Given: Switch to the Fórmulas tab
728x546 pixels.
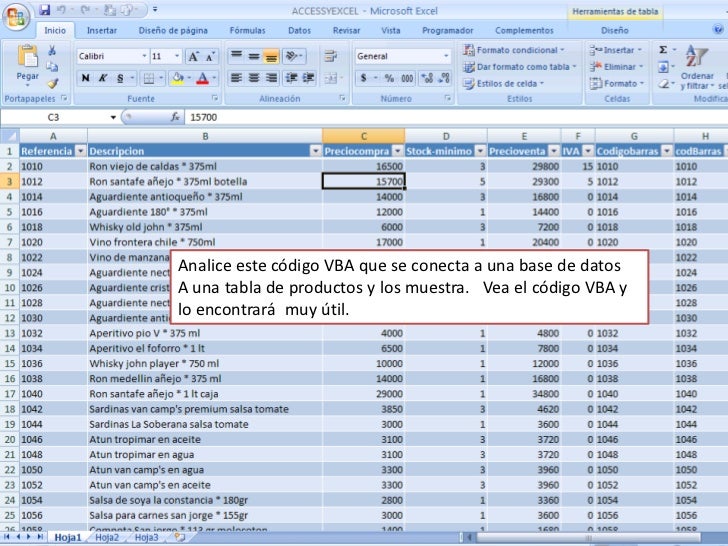Looking at the screenshot, I should 247,30.
